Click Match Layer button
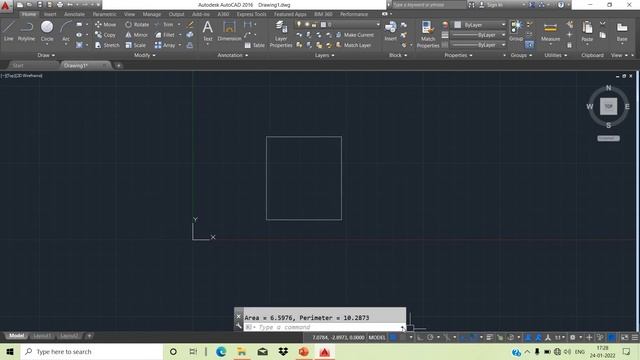This screenshot has height=360, width=640. [x=353, y=45]
